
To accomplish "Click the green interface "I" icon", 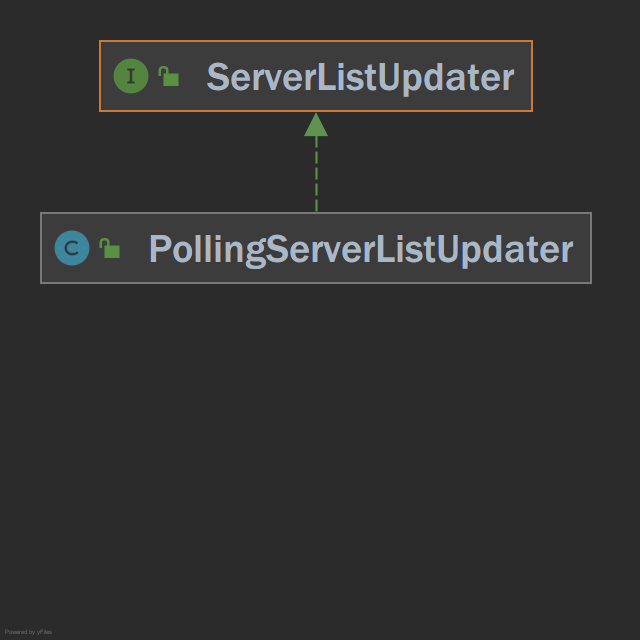I will tap(131, 76).
